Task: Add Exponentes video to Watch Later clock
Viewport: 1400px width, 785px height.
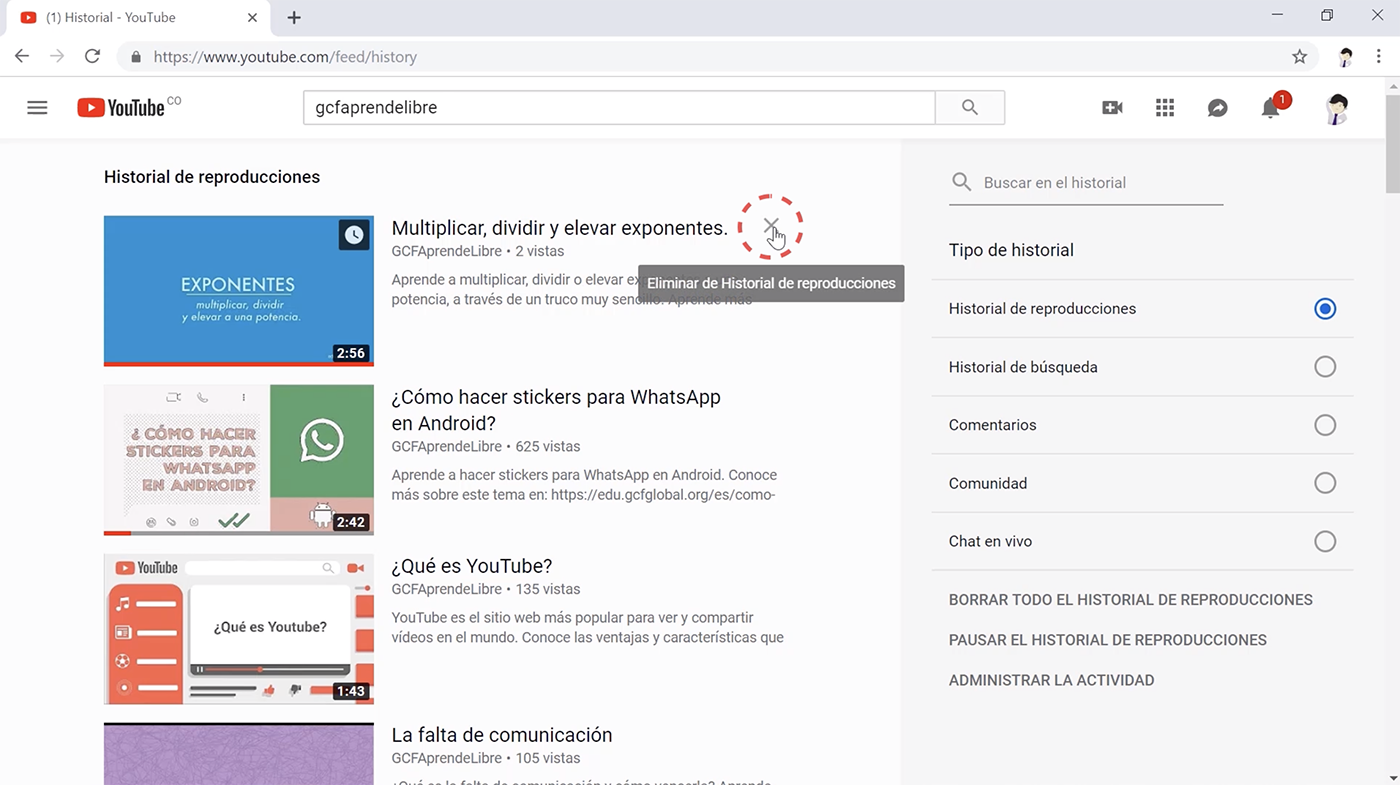Action: (354, 235)
